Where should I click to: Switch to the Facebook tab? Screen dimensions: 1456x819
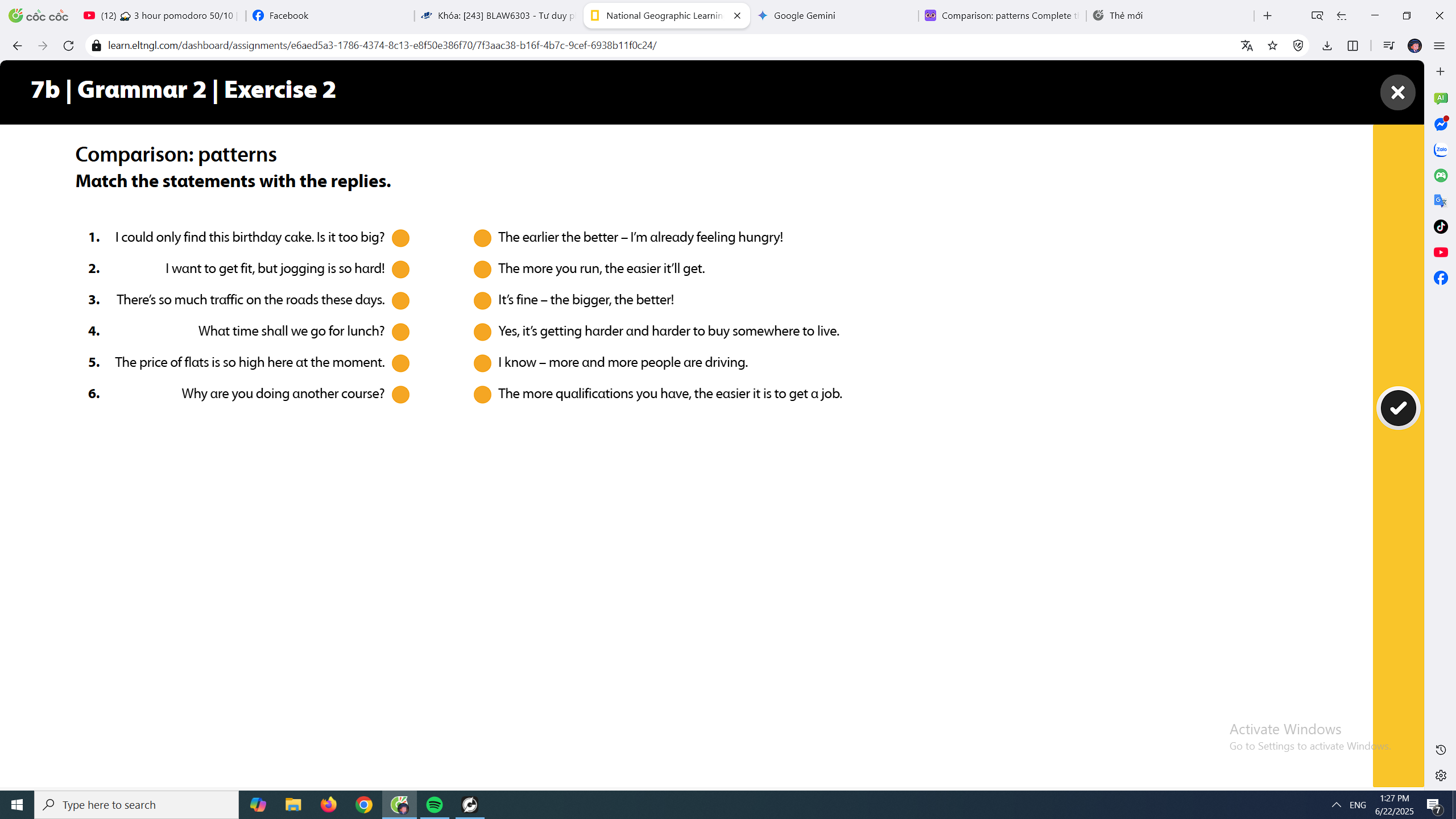288,15
